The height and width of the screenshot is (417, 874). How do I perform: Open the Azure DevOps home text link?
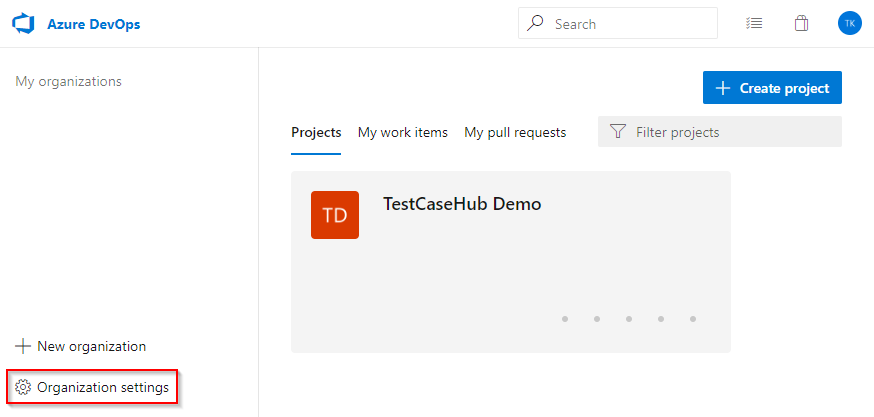tap(93, 24)
